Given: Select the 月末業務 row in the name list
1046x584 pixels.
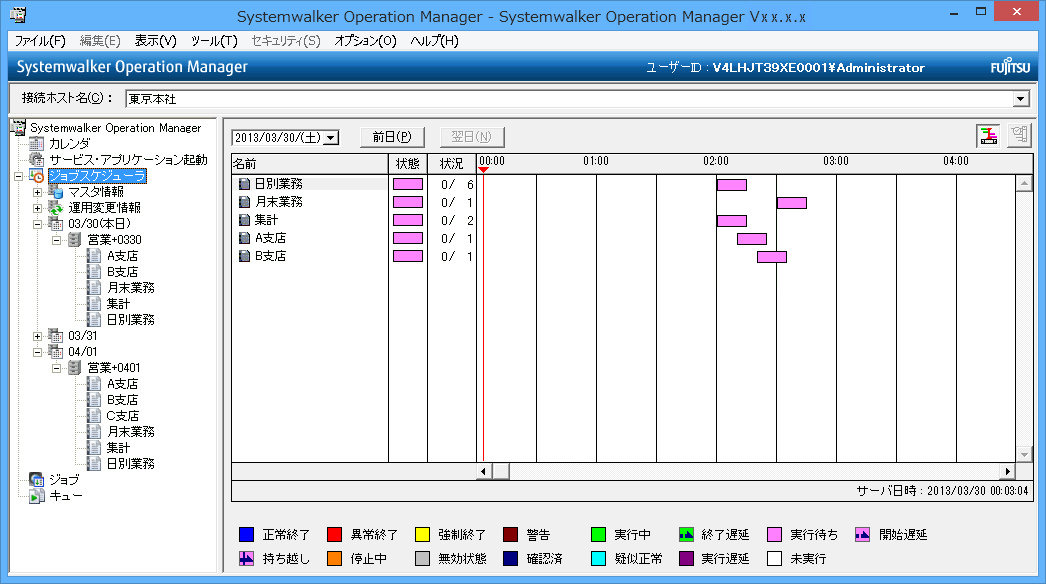Looking at the screenshot, I should (278, 202).
